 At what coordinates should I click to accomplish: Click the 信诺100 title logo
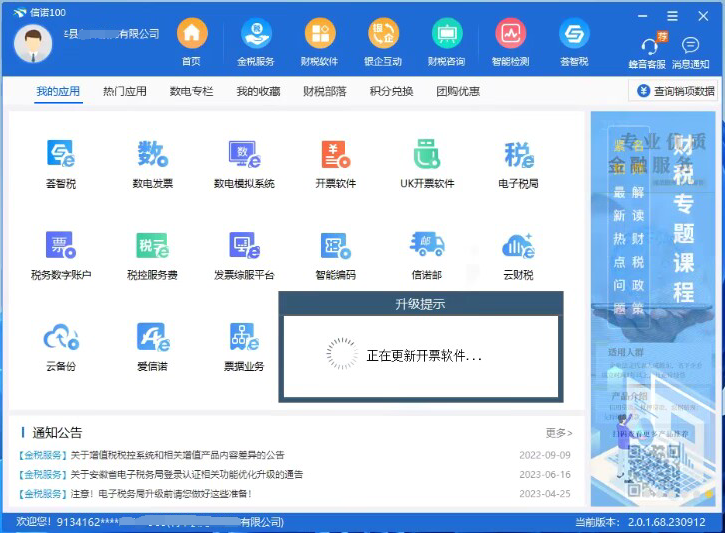tap(40, 12)
